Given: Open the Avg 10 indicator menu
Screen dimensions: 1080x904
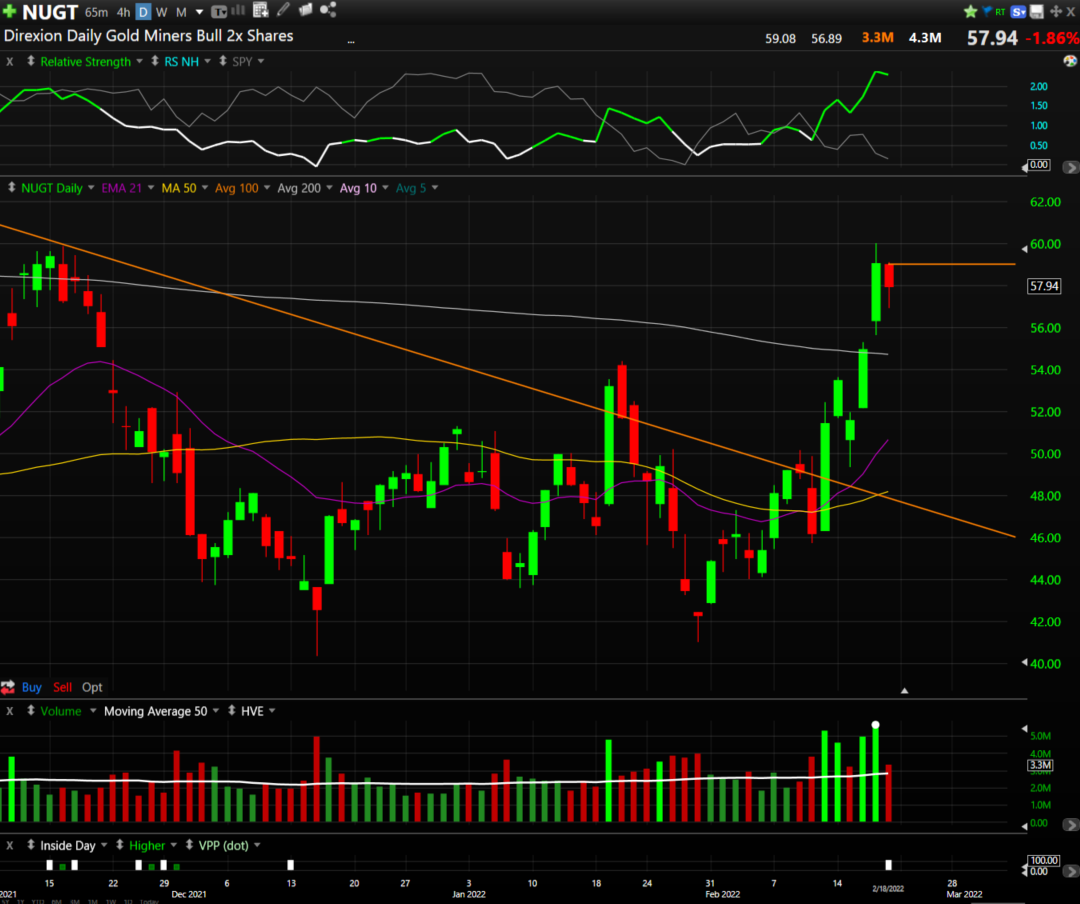Looking at the screenshot, I should 364,188.
